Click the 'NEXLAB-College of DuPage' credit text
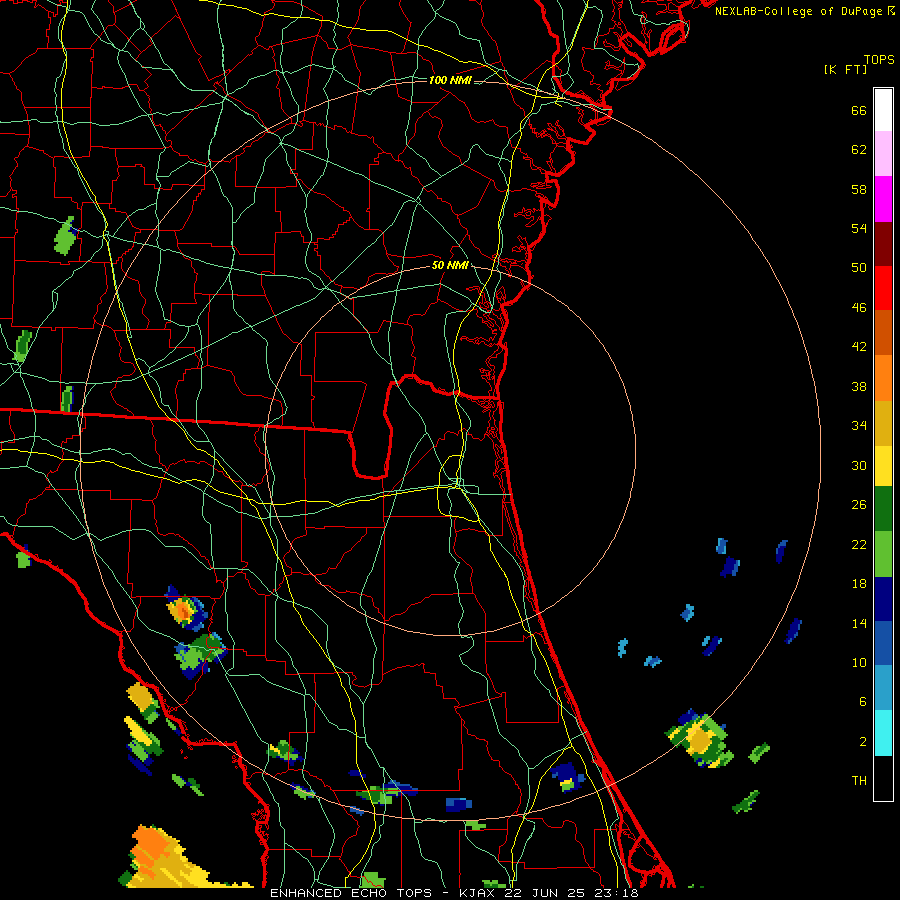 click(798, 11)
